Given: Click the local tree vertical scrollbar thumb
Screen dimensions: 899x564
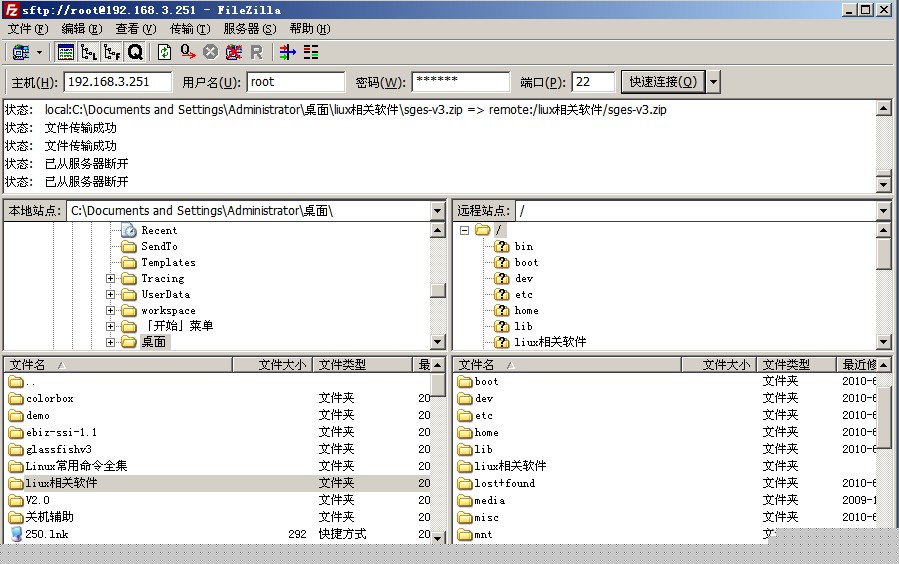Looking at the screenshot, I should [438, 291].
